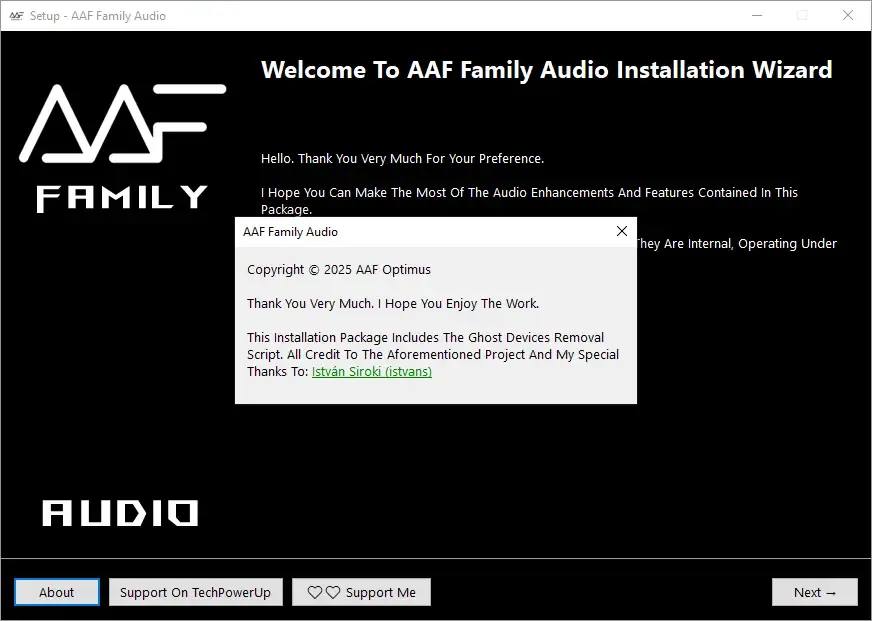Click the Copyright © 2025 AAF Optimus text
The height and width of the screenshot is (621, 872).
[x=339, y=269]
